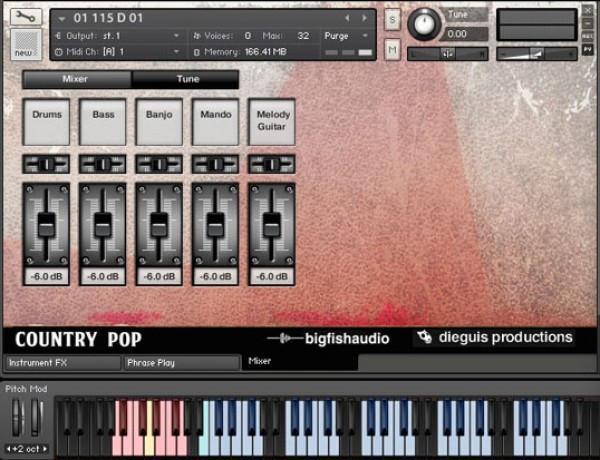Open the Purge dropdown menu

point(347,35)
